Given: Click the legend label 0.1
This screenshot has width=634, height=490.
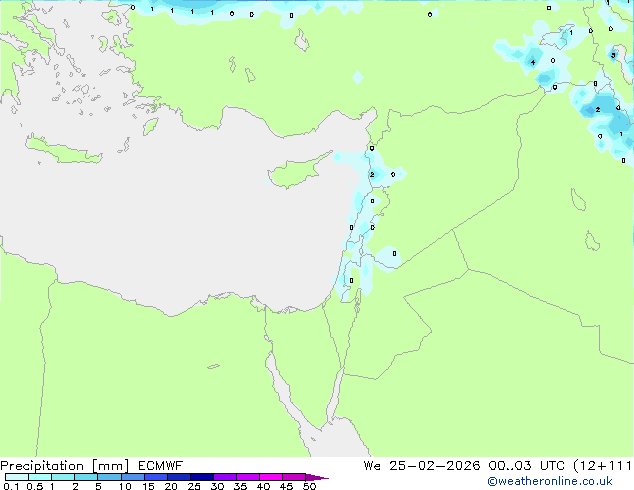Looking at the screenshot, I should pyautogui.click(x=11, y=486).
